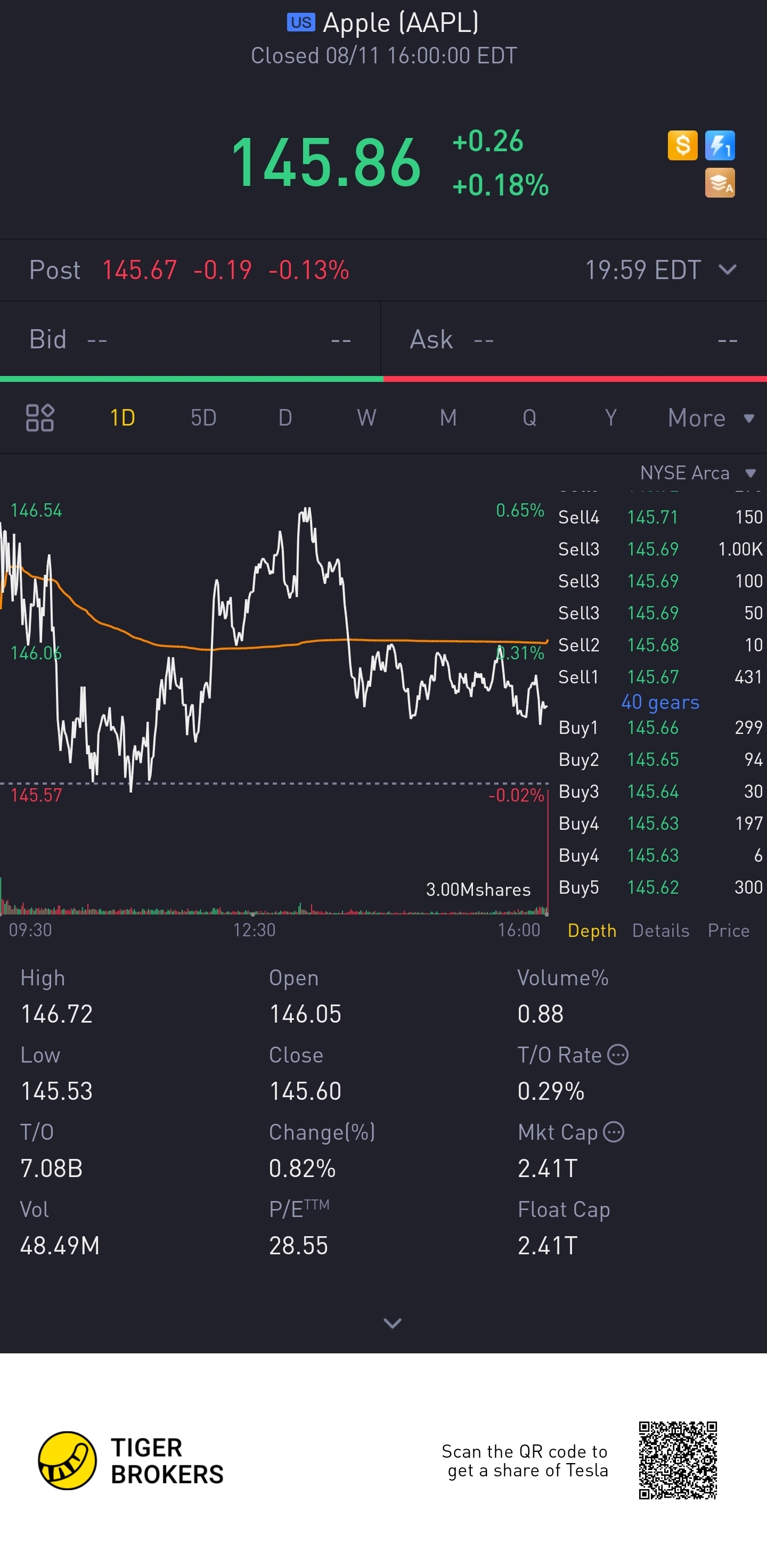Tap Sell3 145.69 row with 50
The height and width of the screenshot is (1568, 767).
660,612
